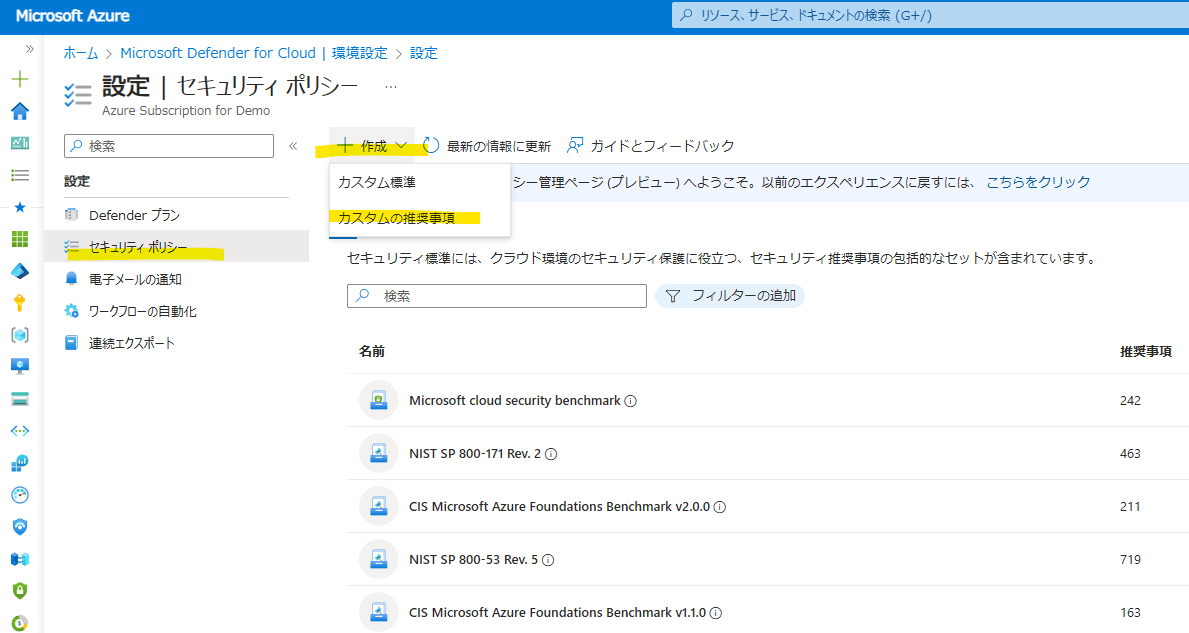The height and width of the screenshot is (633, 1189).
Task: Click フィルターの追加 button
Action: [x=730, y=296]
